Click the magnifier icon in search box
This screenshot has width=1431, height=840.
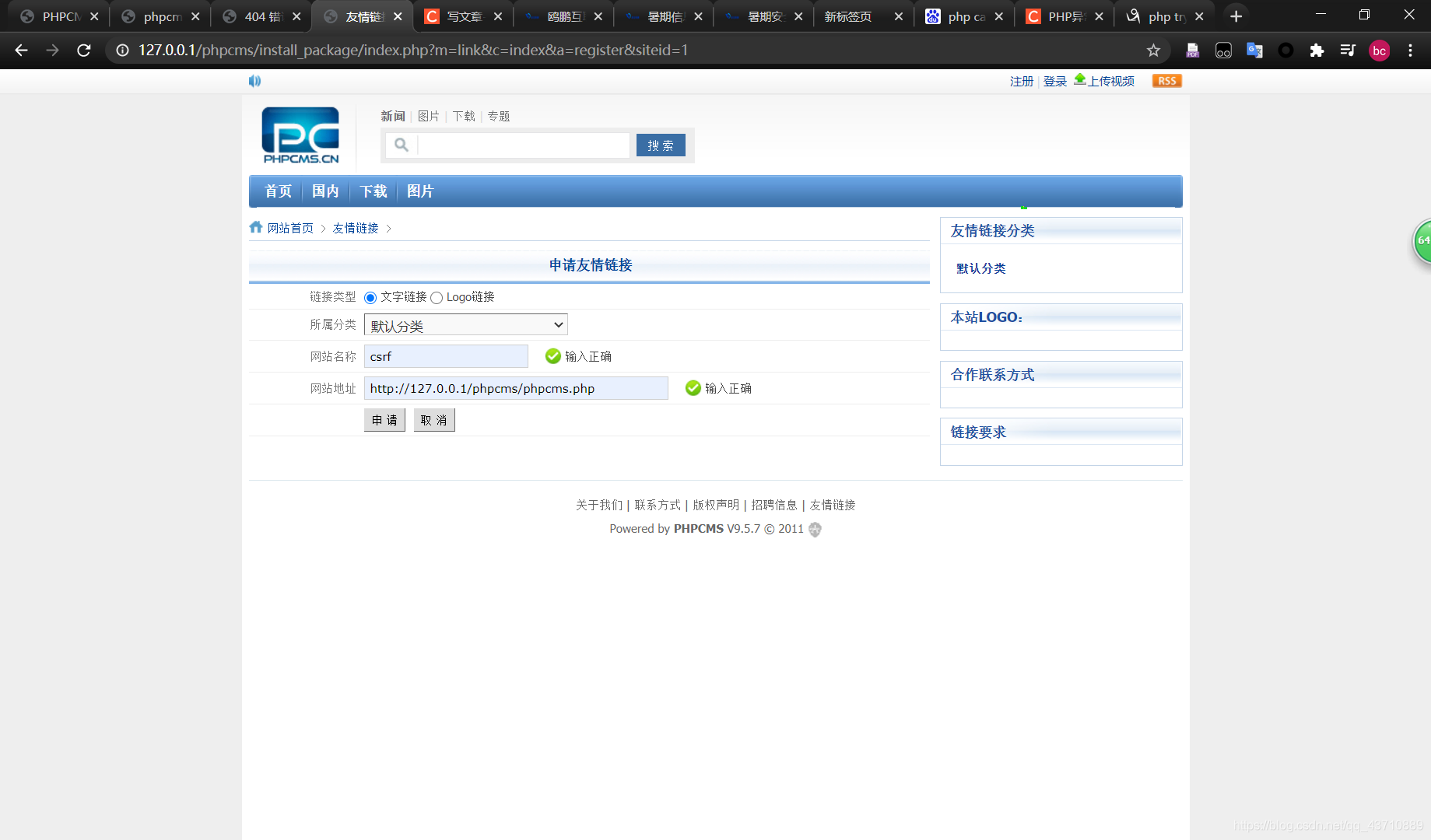[x=402, y=145]
